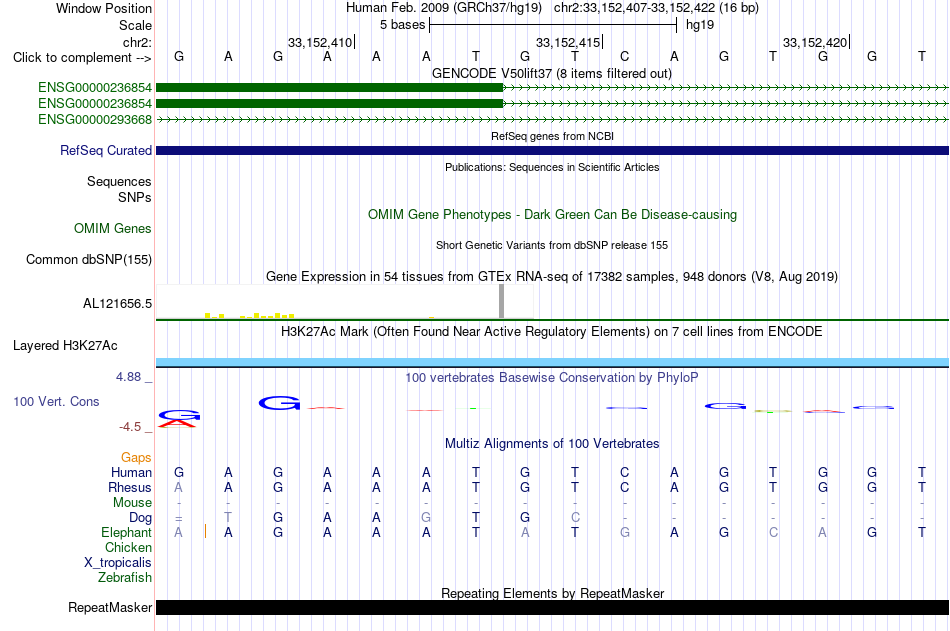950x631 pixels.
Task: Click the RepeatMasker track label
Action: [110, 607]
